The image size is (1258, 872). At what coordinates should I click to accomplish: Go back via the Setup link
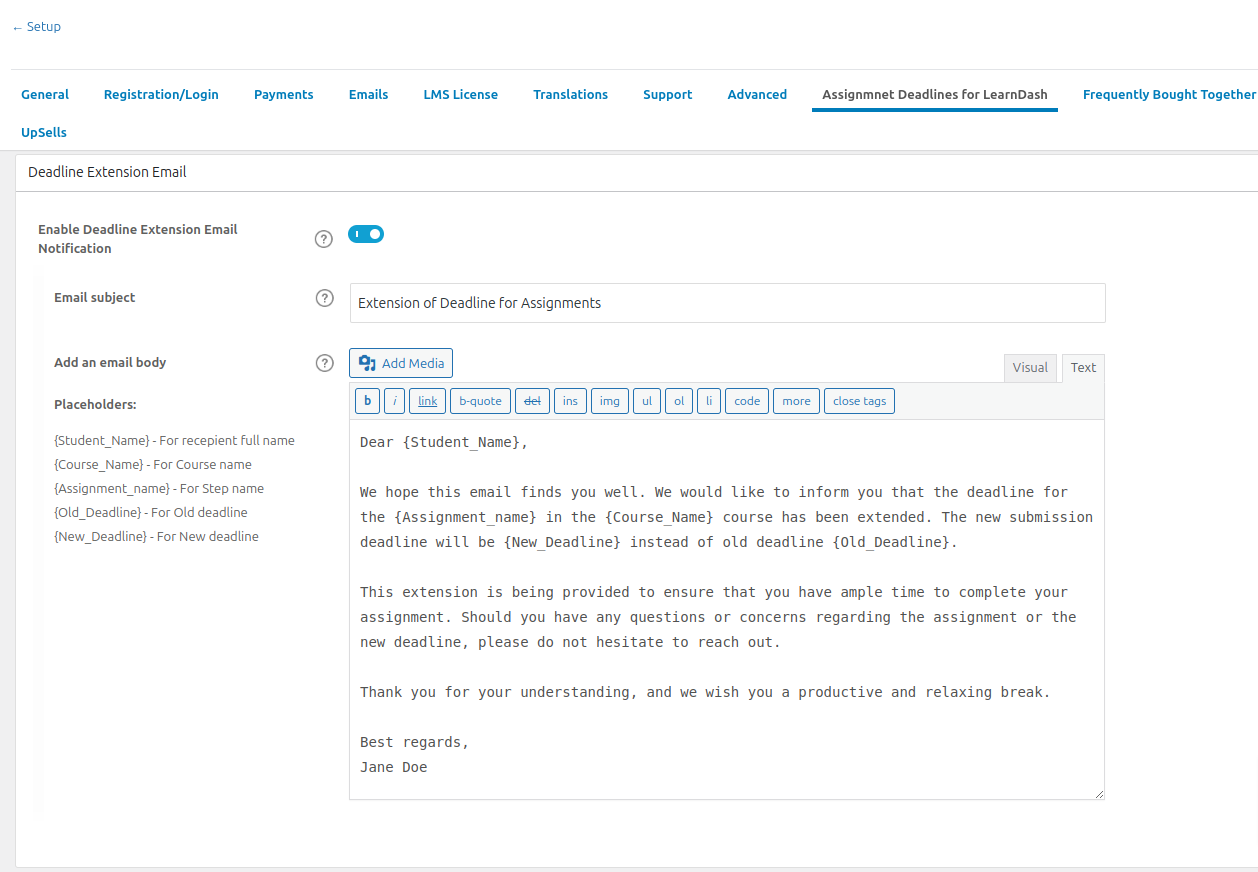click(37, 27)
